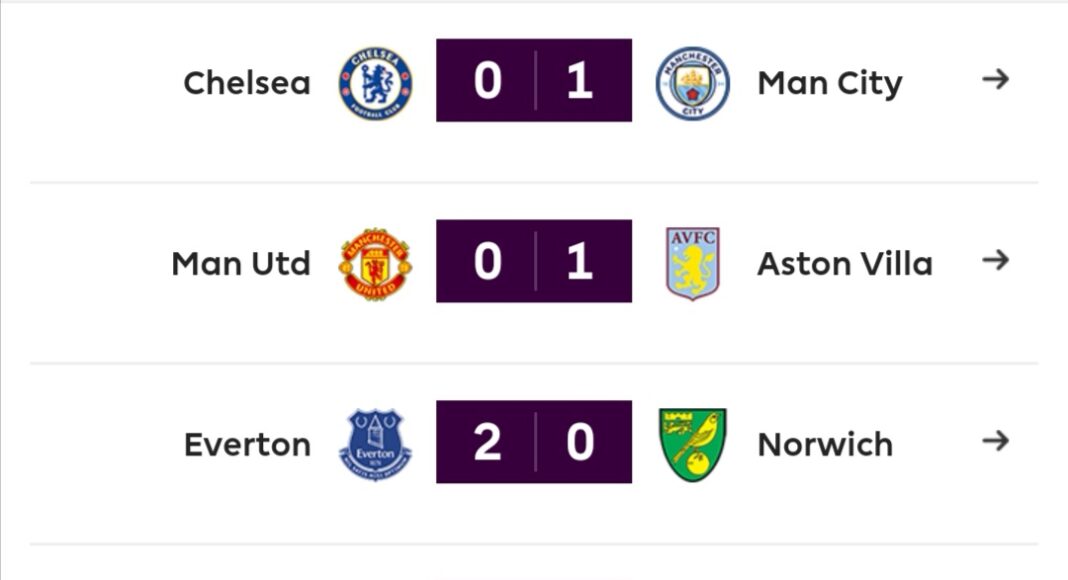
Task: Select the Man Utd team name
Action: [241, 264]
